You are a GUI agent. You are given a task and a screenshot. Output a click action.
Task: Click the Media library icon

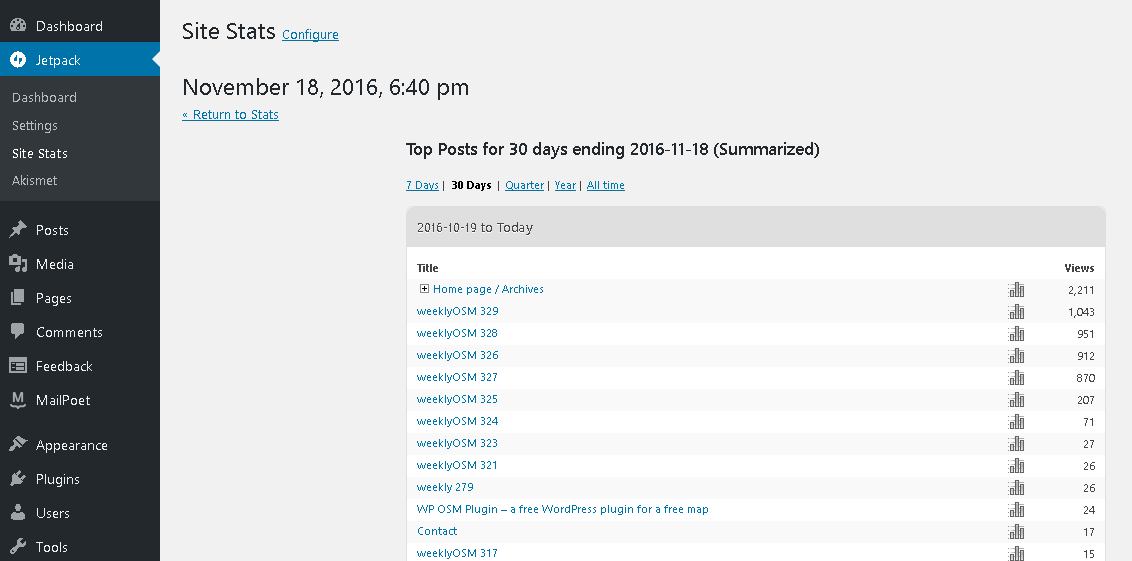pos(18,264)
